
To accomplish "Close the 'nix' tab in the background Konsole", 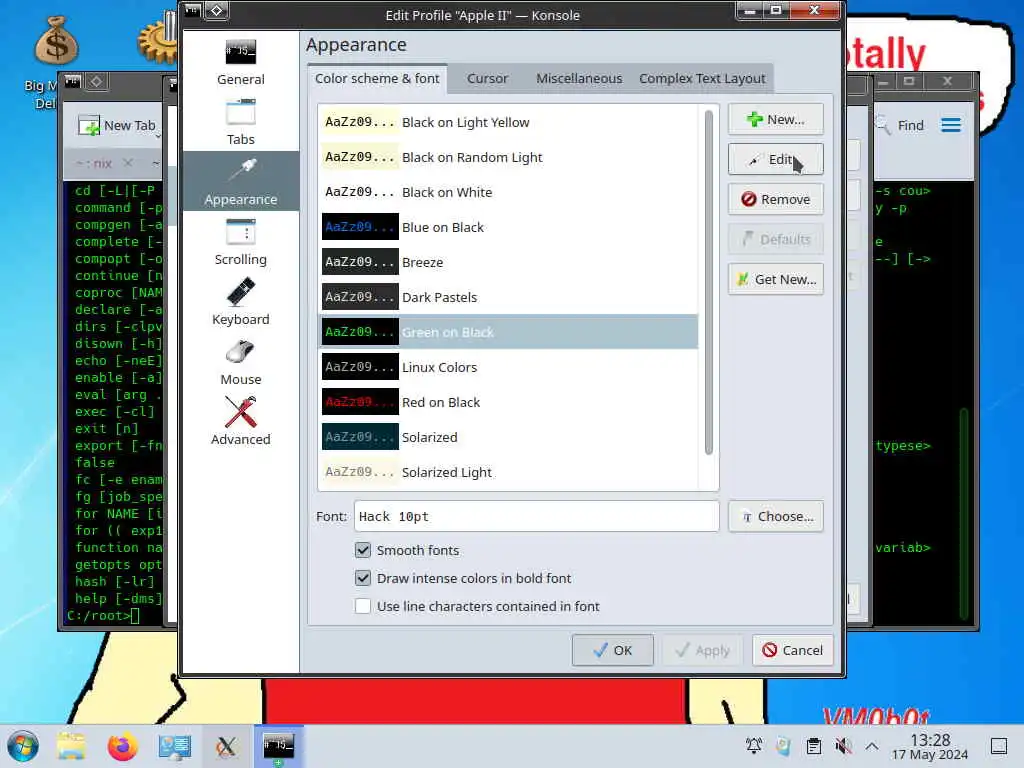I will [128, 163].
